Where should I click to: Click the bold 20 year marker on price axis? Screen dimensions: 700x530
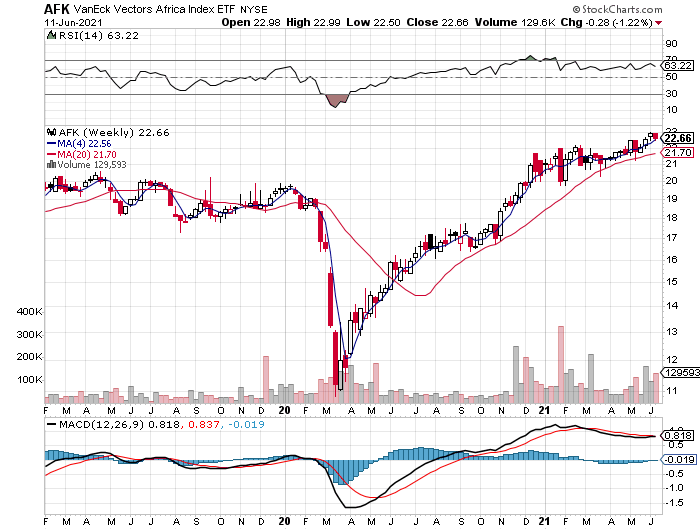(x=284, y=410)
